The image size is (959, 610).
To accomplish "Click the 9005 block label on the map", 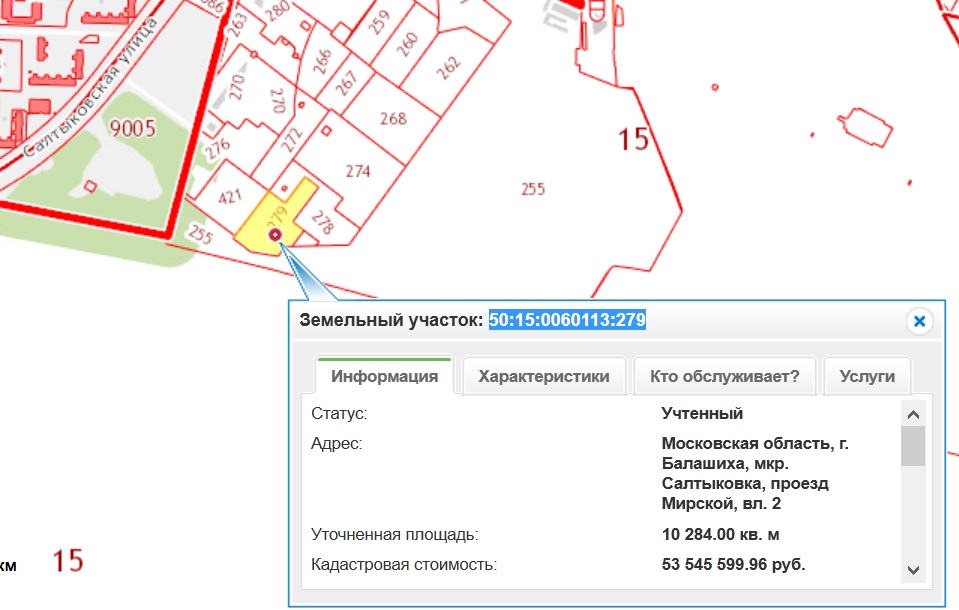I will [x=133, y=128].
